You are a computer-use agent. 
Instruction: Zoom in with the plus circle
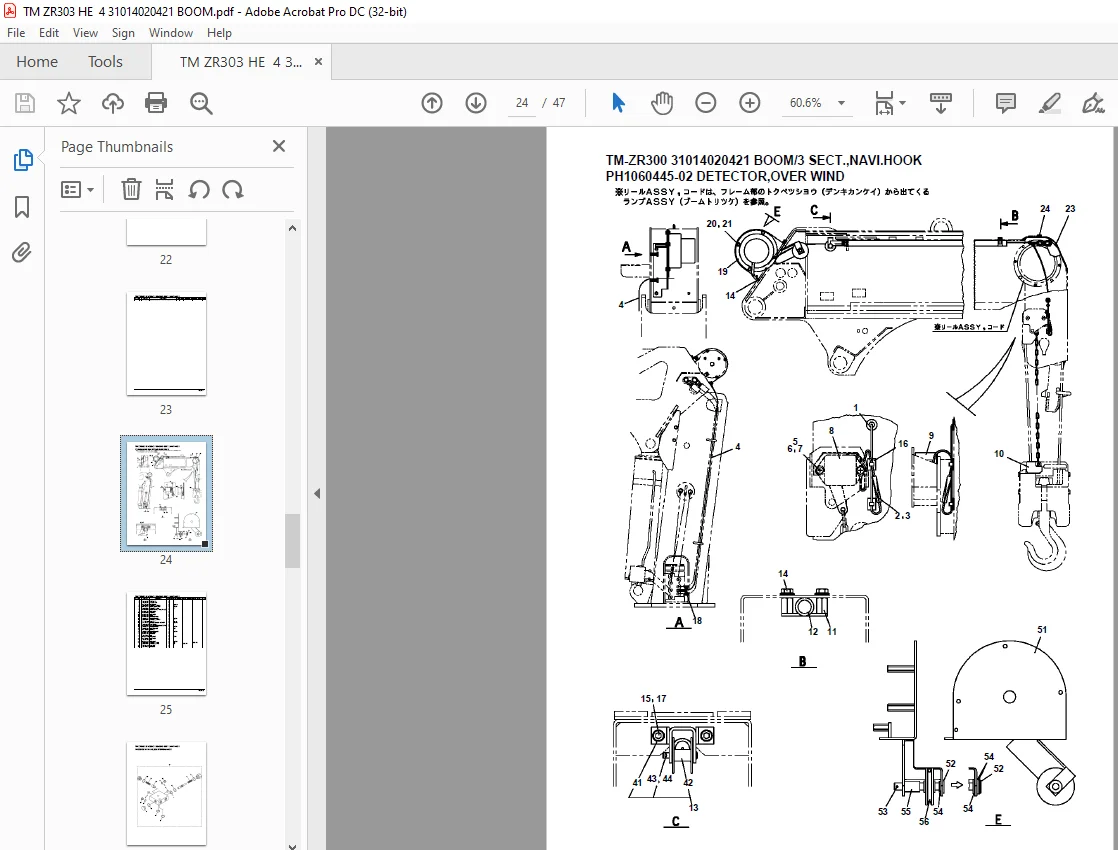(749, 103)
